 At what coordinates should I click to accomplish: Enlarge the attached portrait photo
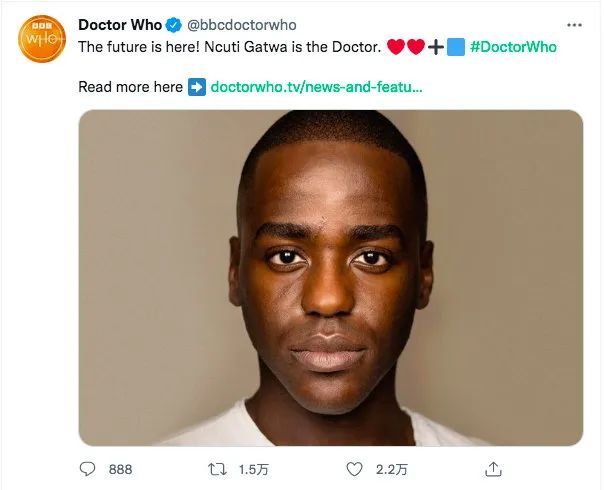(x=330, y=277)
